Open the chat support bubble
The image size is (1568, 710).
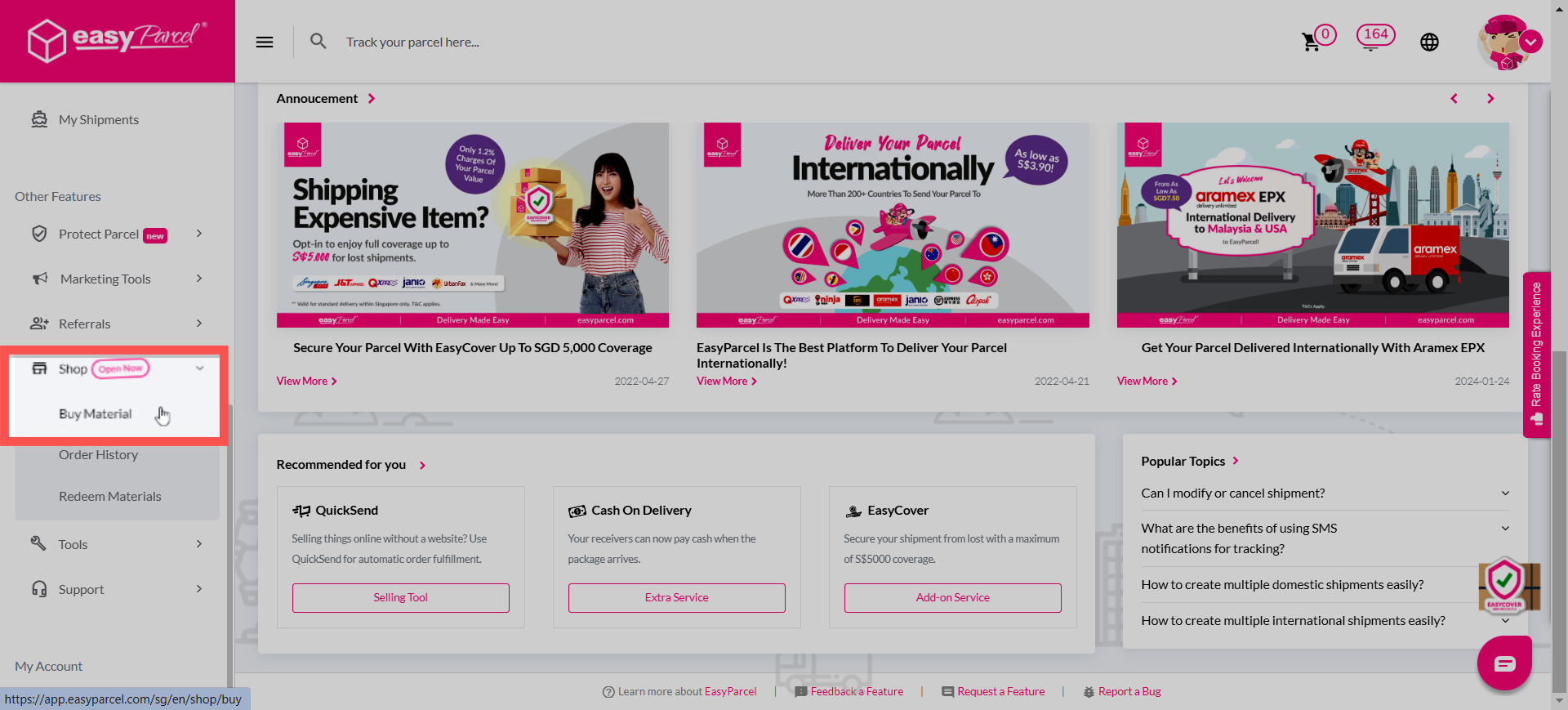[1504, 663]
